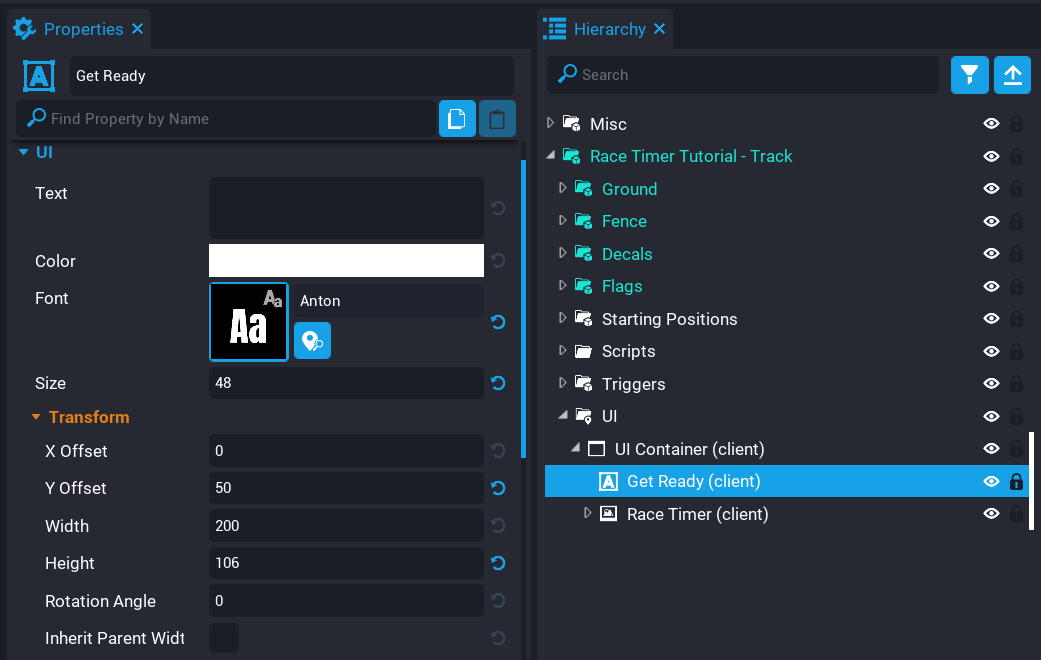This screenshot has width=1041, height=660.
Task: Click the paste properties clipboard icon
Action: click(x=497, y=118)
